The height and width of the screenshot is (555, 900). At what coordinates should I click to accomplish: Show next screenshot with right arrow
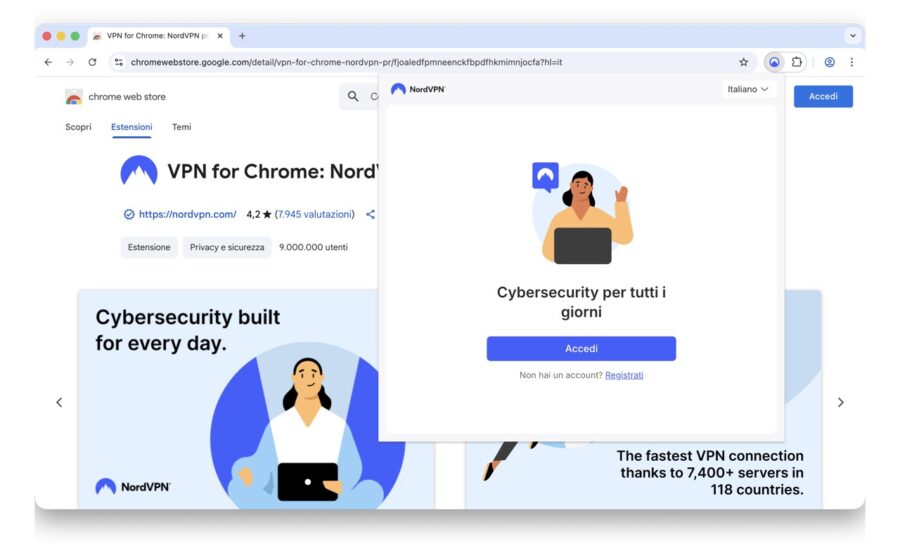840,402
